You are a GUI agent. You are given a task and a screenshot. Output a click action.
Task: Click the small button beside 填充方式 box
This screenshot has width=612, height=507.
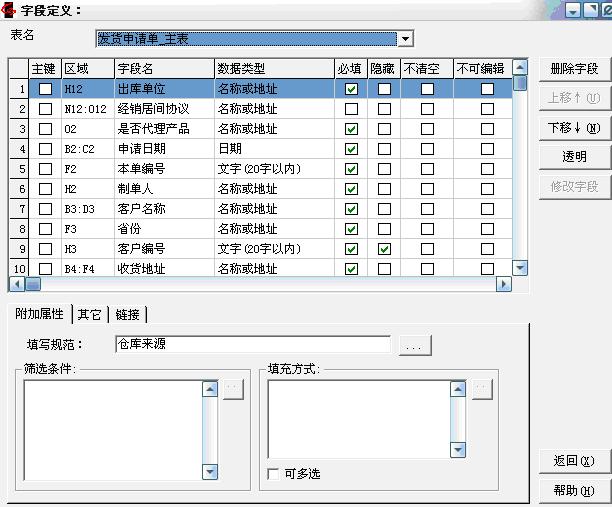(x=481, y=389)
